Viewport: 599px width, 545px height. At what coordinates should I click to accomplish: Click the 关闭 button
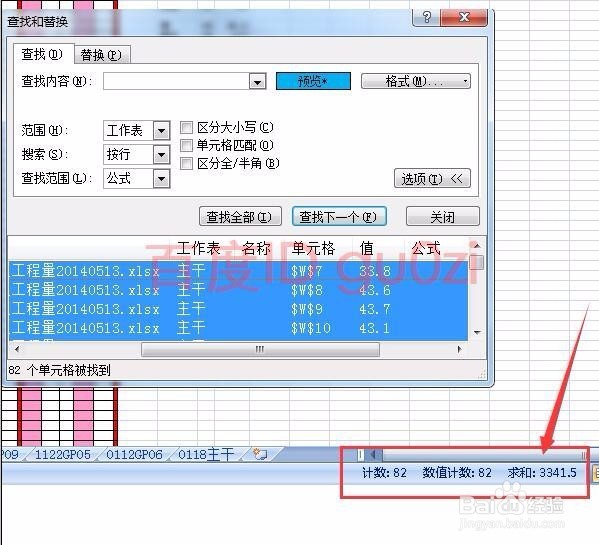click(442, 217)
